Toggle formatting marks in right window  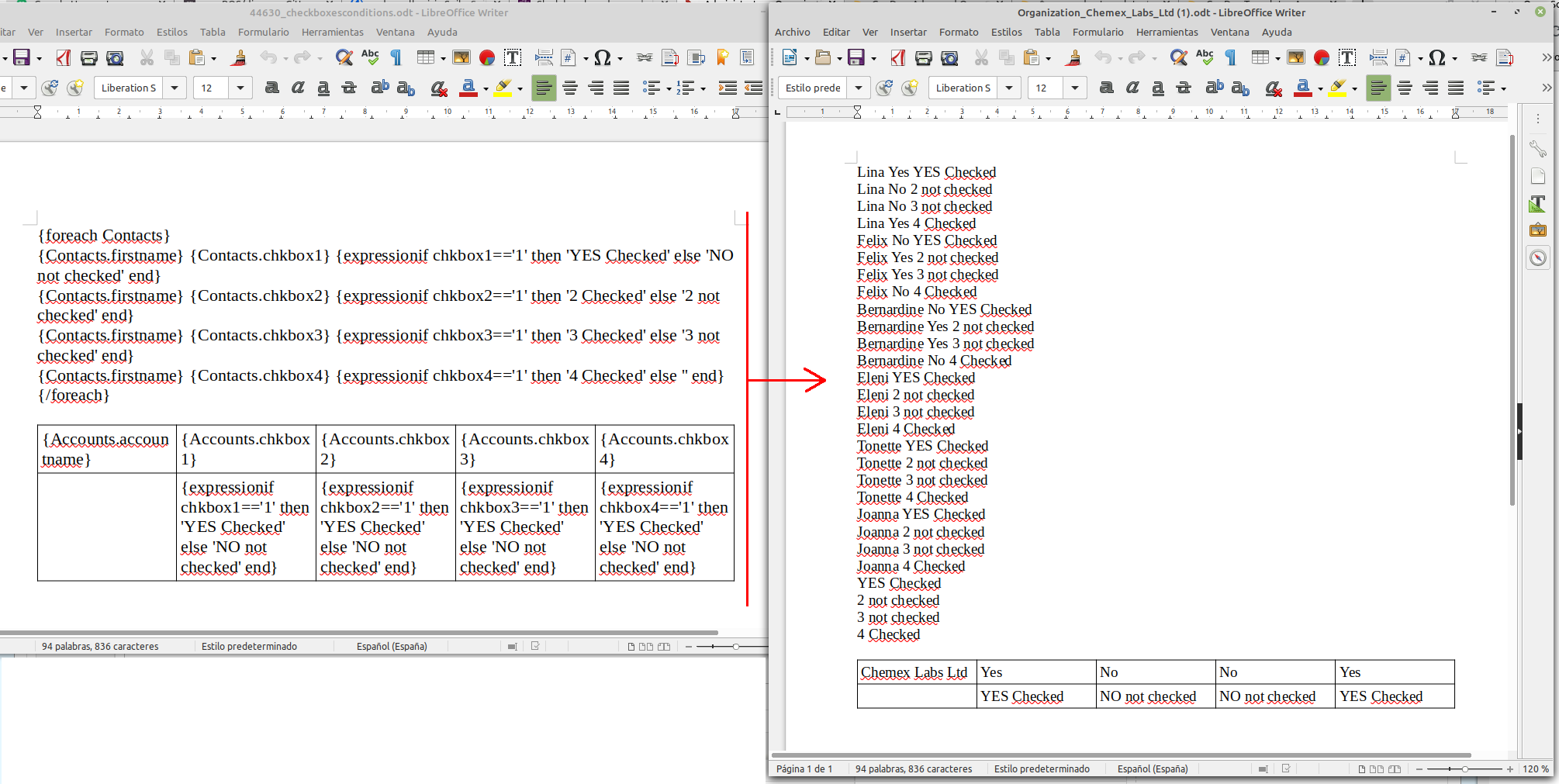coord(1230,58)
